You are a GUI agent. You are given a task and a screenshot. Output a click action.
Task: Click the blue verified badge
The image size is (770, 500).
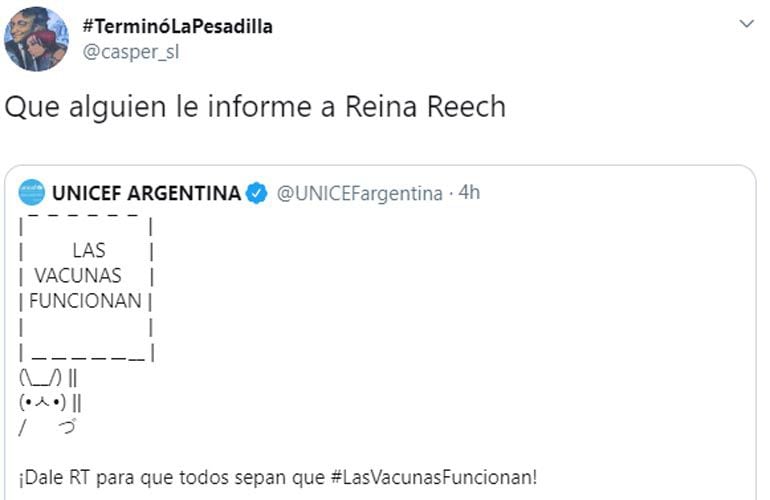tap(256, 193)
